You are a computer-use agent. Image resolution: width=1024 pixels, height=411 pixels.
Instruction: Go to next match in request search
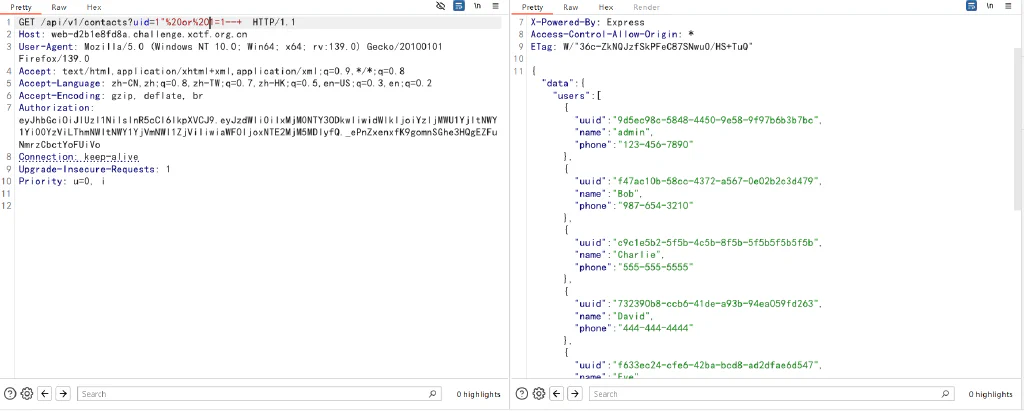(63, 393)
